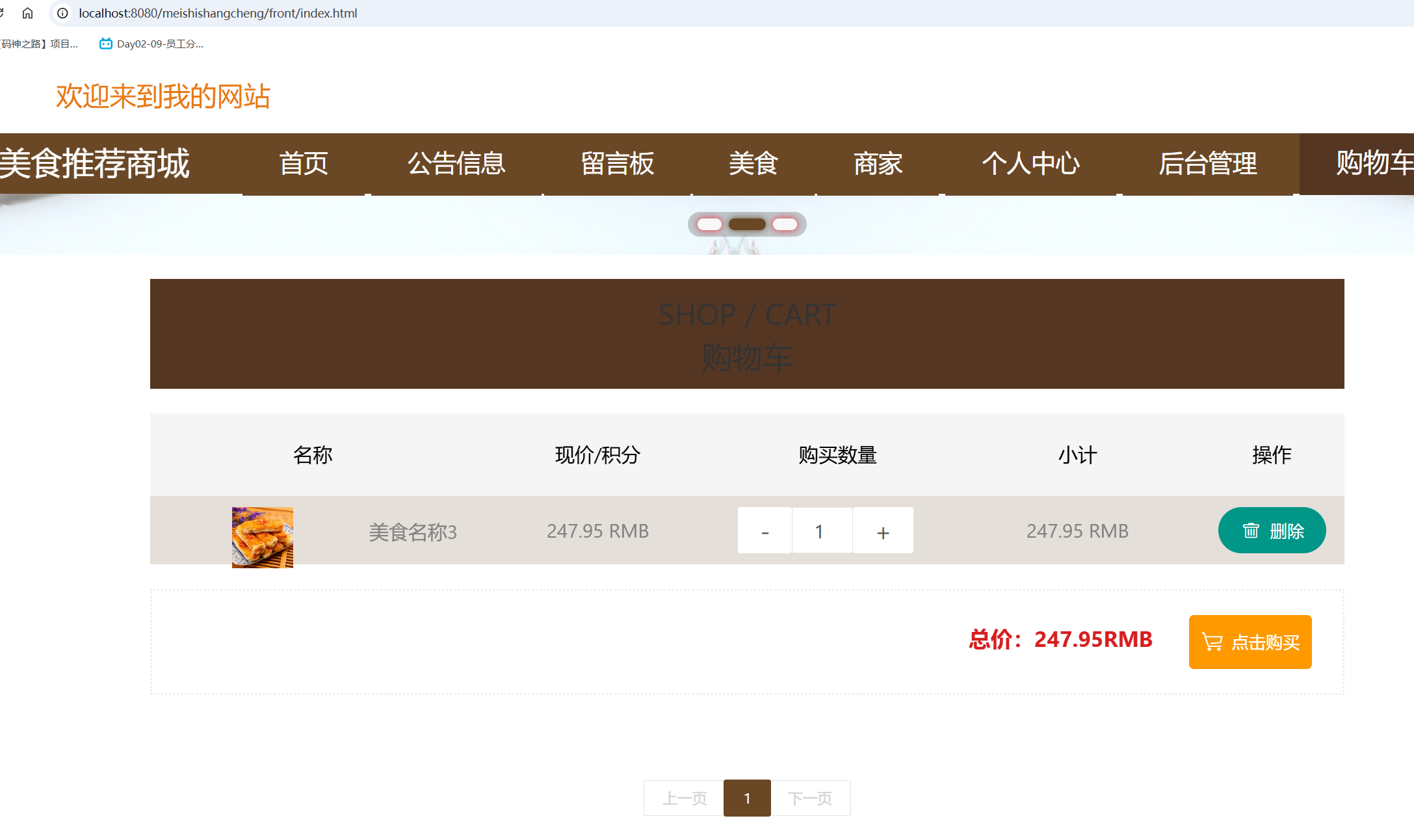This screenshot has height=840, width=1414.
Task: Open the Day02-09 bookmark
Action: click(151, 44)
